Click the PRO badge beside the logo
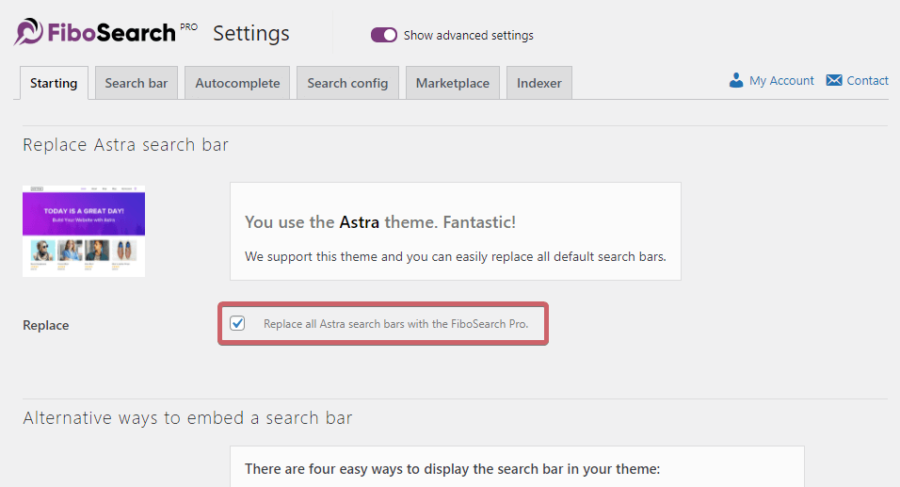The image size is (900, 487). [188, 27]
